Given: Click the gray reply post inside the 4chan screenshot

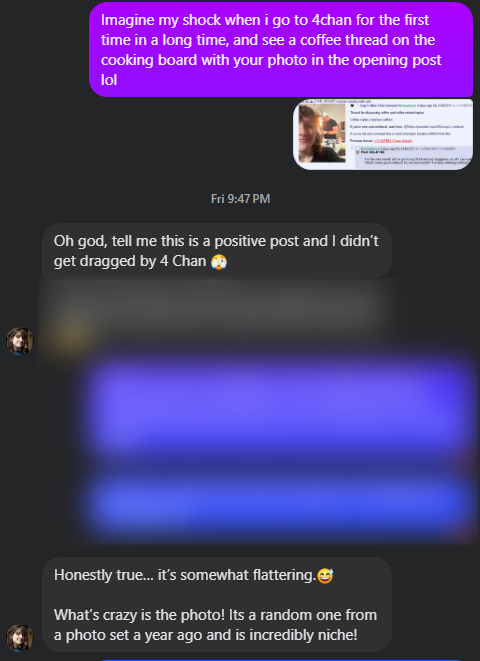Looking at the screenshot, I should click(413, 157).
